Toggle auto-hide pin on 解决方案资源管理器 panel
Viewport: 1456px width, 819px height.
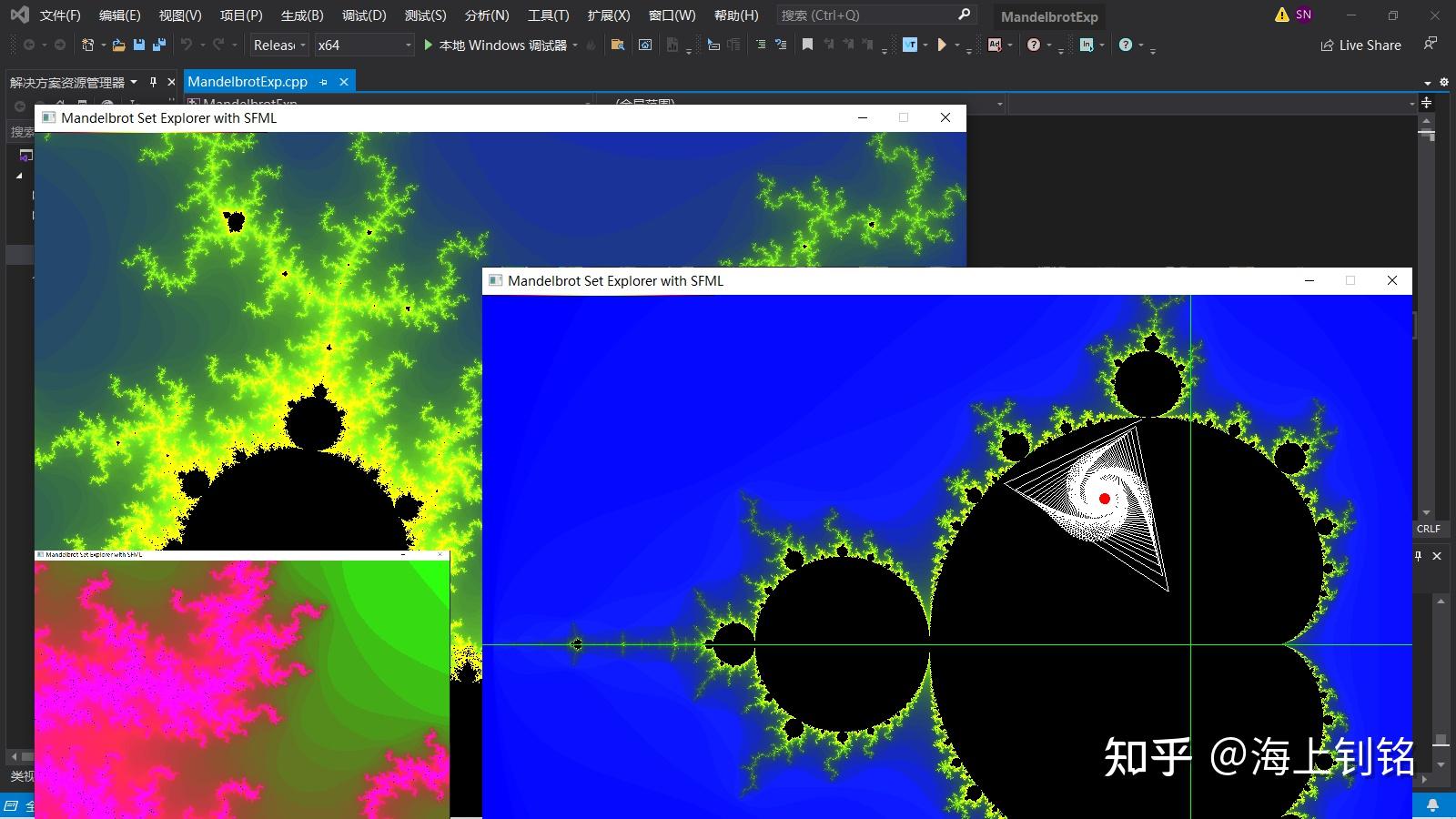pos(153,82)
